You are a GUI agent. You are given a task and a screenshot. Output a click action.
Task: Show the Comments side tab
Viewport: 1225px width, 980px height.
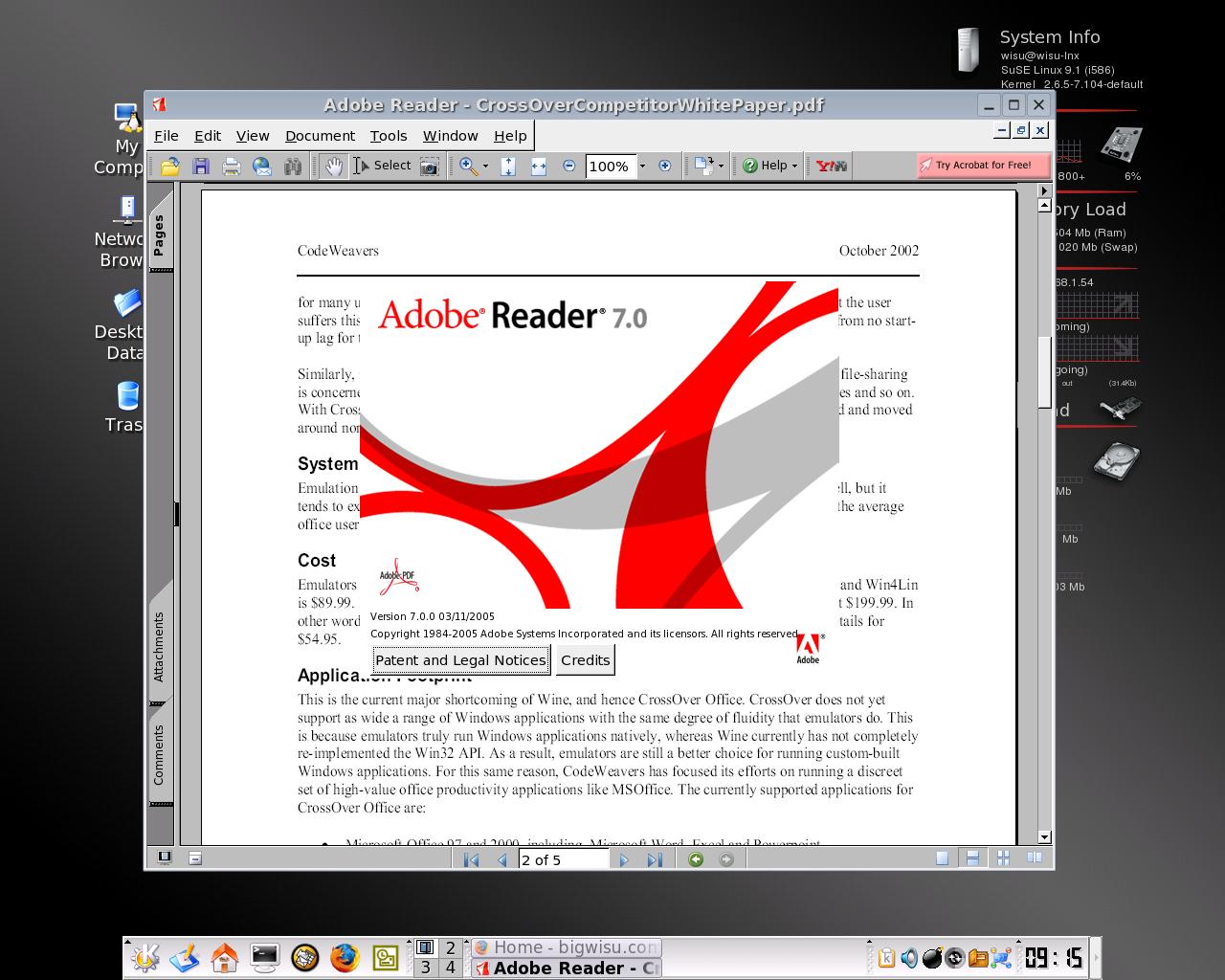pyautogui.click(x=160, y=755)
